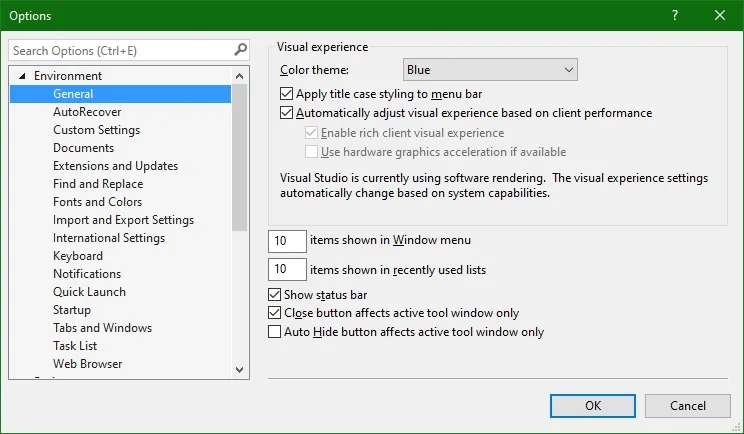This screenshot has width=744, height=434.
Task: Open International Settings page
Action: point(109,238)
